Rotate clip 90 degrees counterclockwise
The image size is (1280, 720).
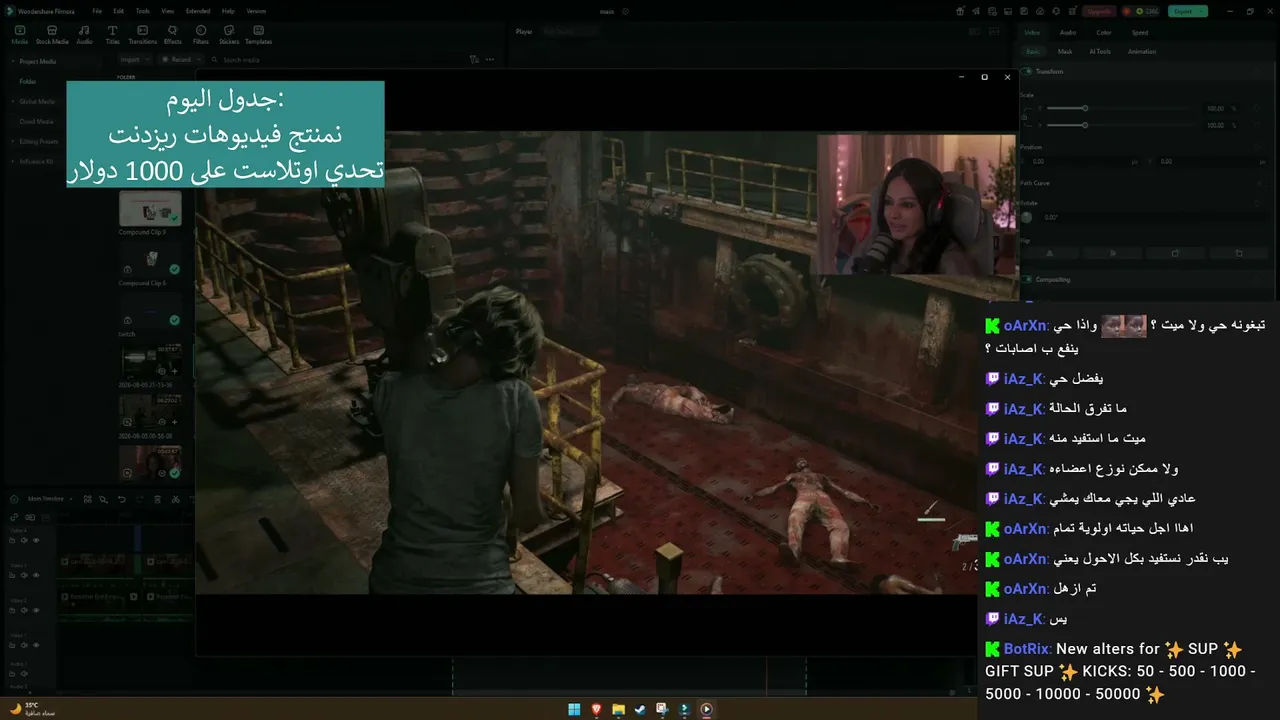pos(1239,253)
